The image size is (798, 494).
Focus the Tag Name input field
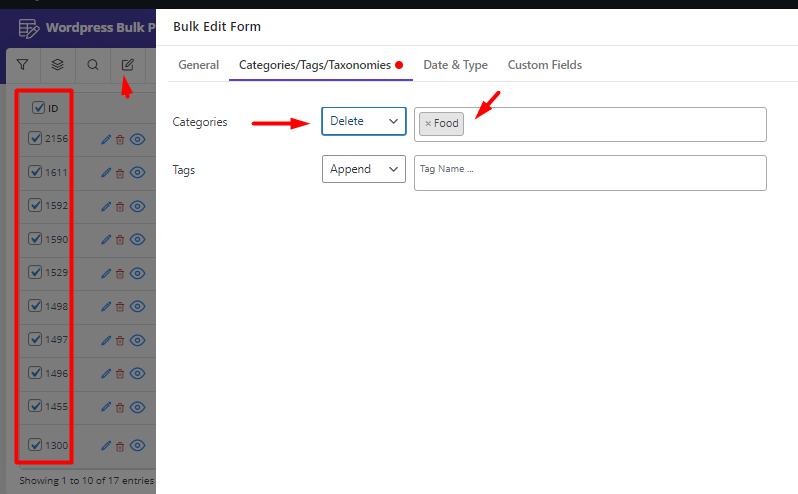click(590, 173)
